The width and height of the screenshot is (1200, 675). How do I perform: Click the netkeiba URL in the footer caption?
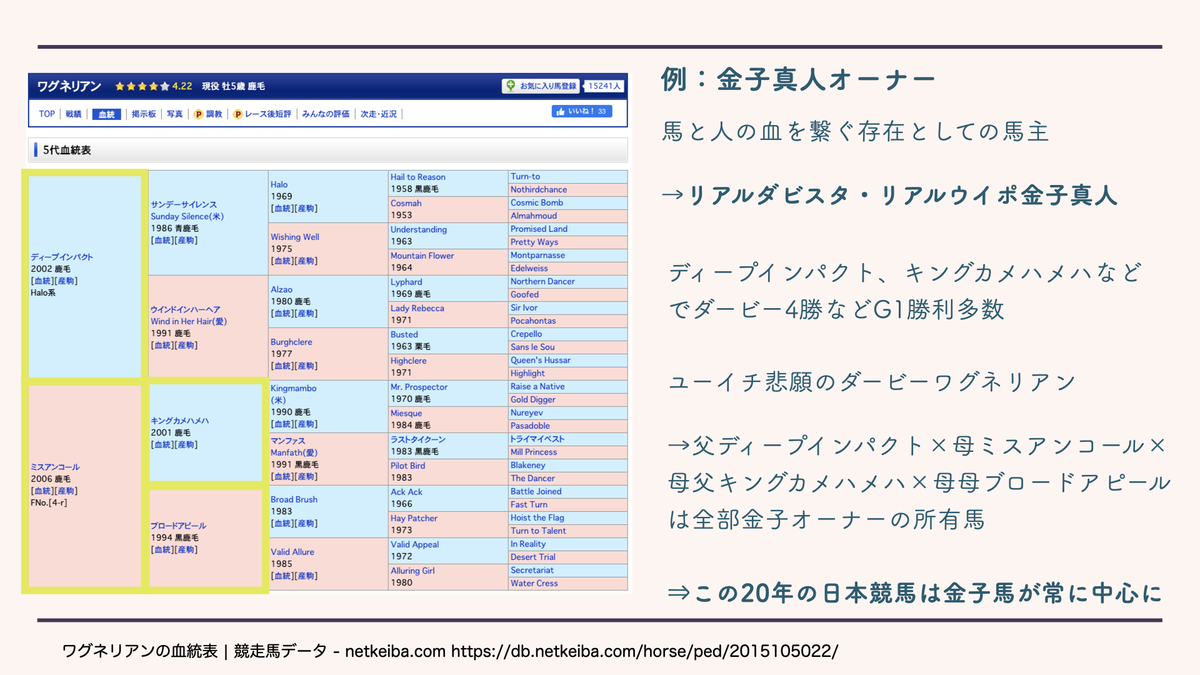[645, 651]
